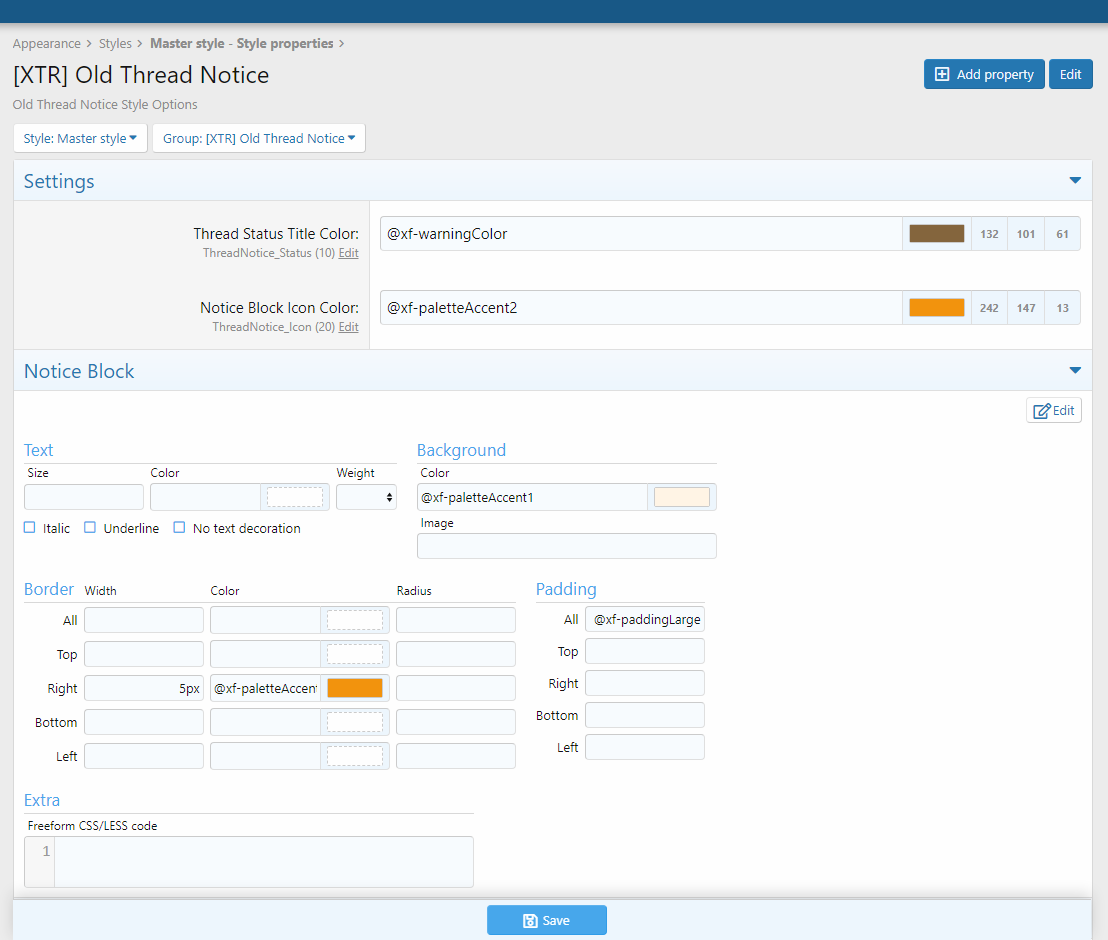This screenshot has width=1108, height=940.
Task: Click Edit link under ThreadNotice_Icon
Action: pyautogui.click(x=348, y=328)
